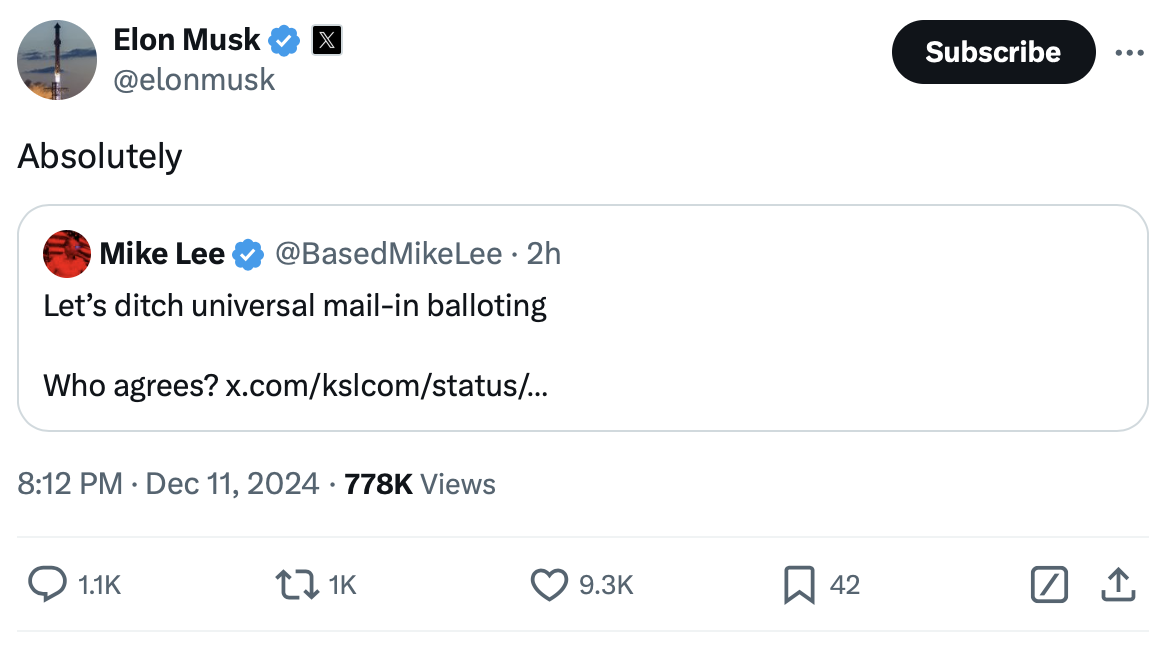Open Elon Musk's profile picture
The width and height of the screenshot is (1168, 648).
[57, 59]
